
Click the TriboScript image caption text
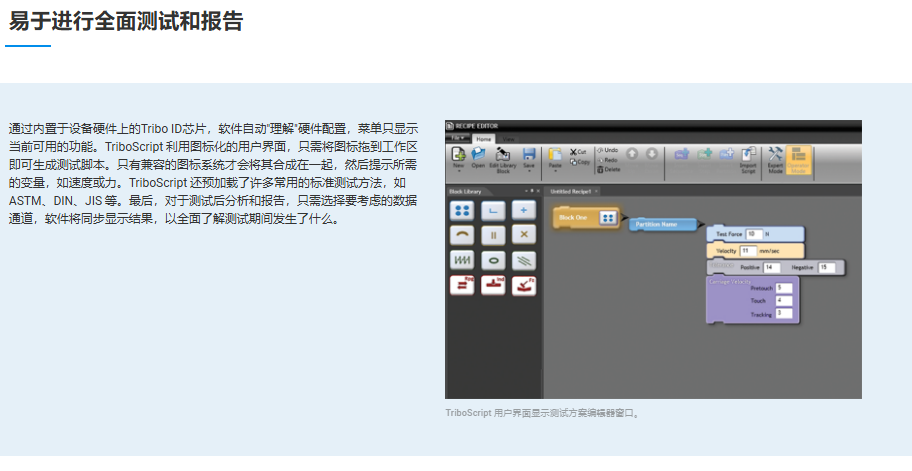point(543,413)
